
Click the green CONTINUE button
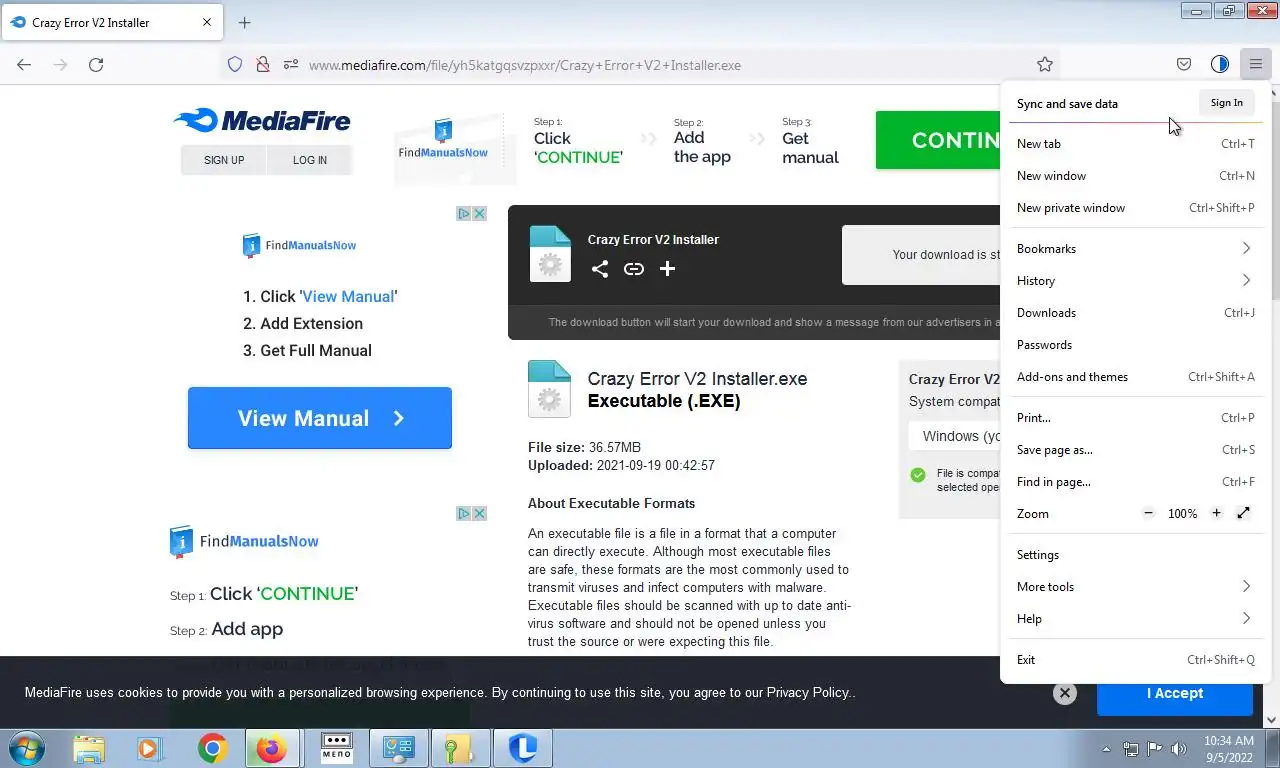(x=938, y=140)
